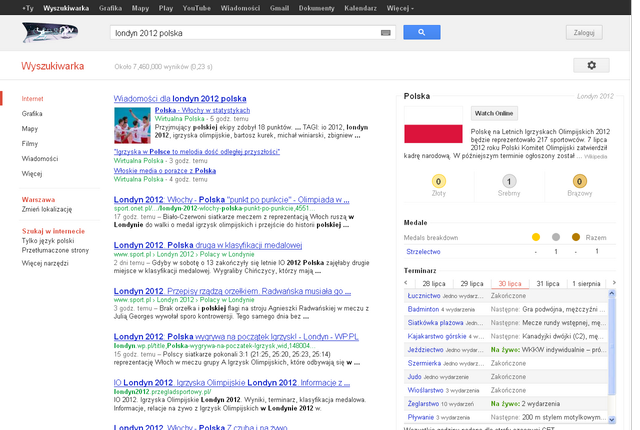Open Łucznictwo in the schedule
640x430 pixels.
pyautogui.click(x=424, y=296)
